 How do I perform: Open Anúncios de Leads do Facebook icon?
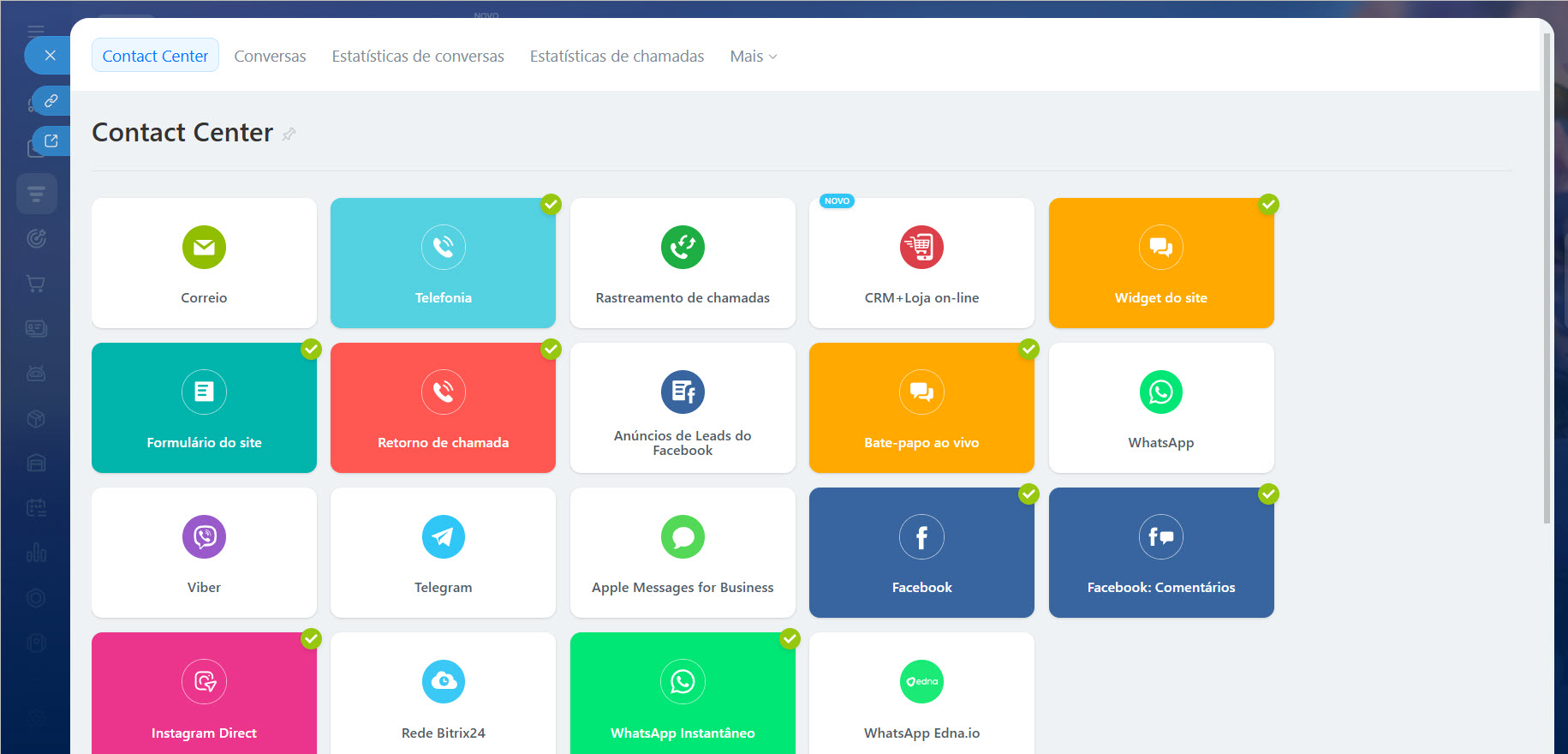[x=683, y=392]
